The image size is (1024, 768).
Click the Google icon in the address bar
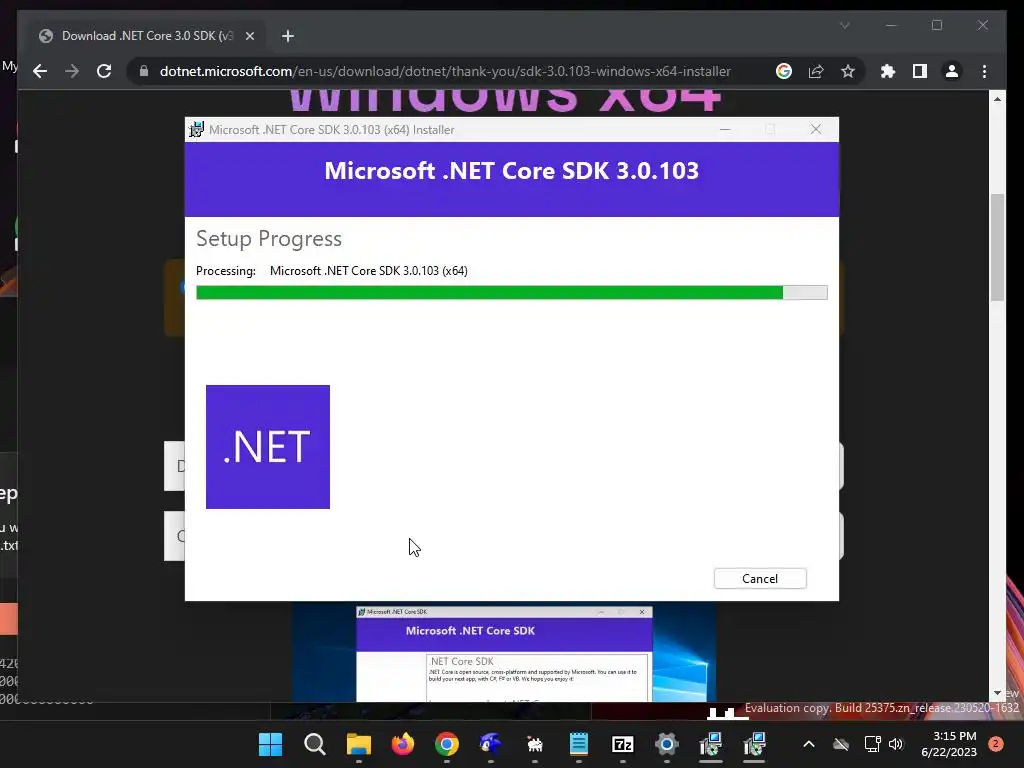pos(784,71)
